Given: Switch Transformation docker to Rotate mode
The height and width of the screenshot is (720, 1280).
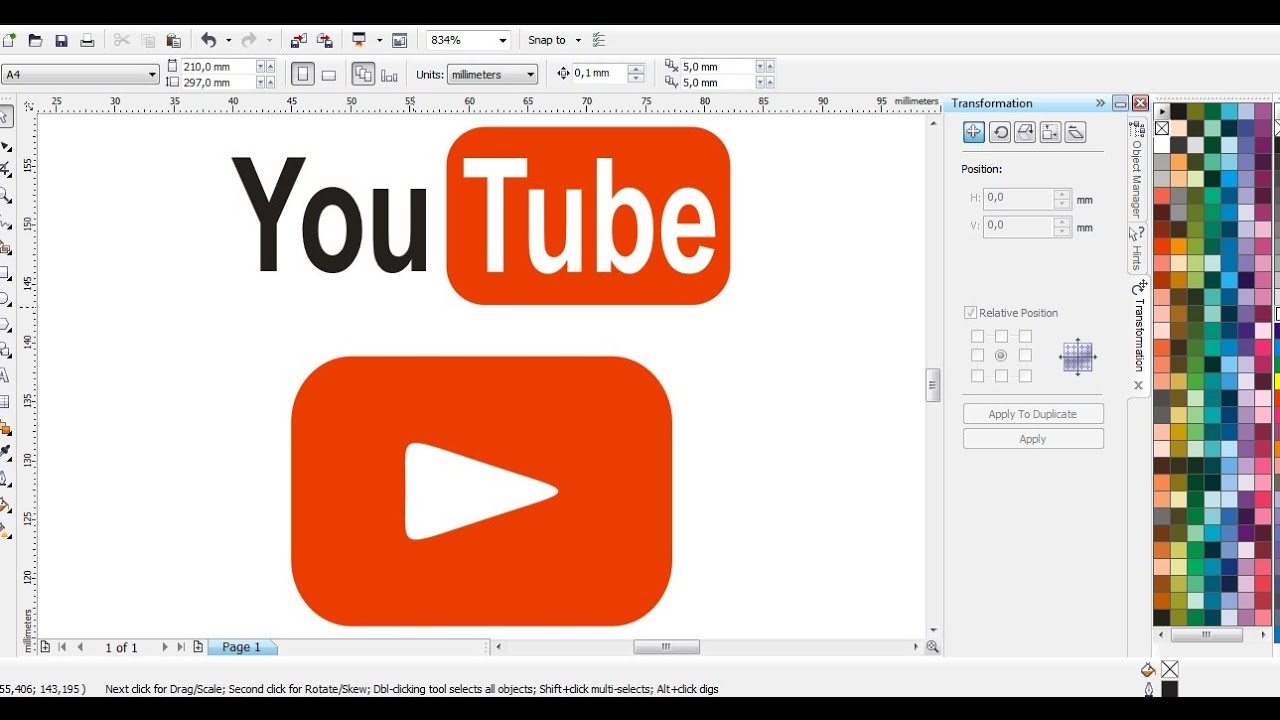Looking at the screenshot, I should (x=999, y=132).
